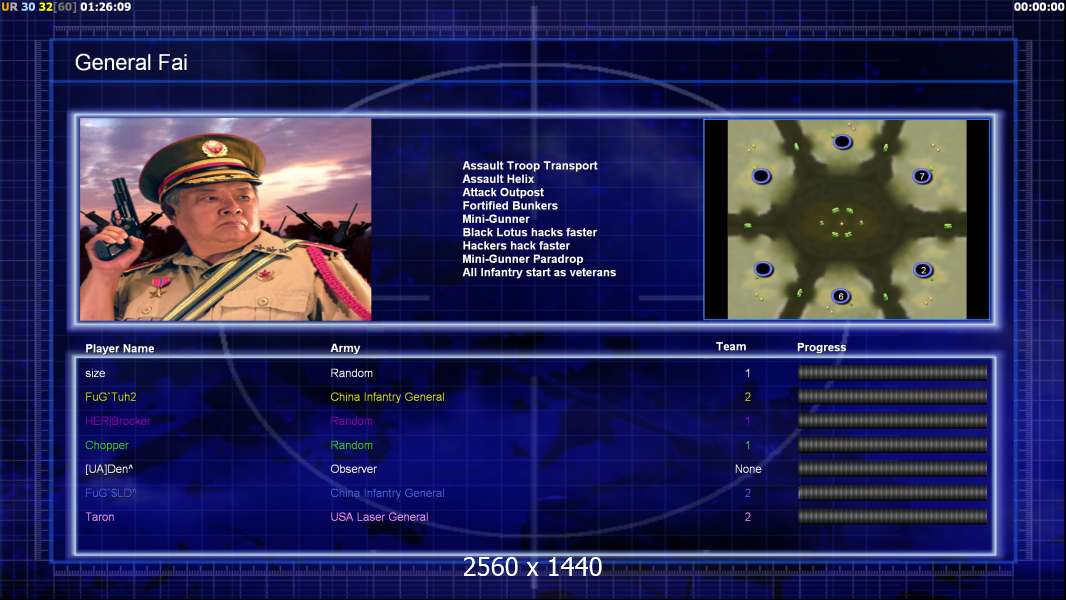Click "China Infantry General" in the FuG`Tuh2 row

[x=388, y=397]
